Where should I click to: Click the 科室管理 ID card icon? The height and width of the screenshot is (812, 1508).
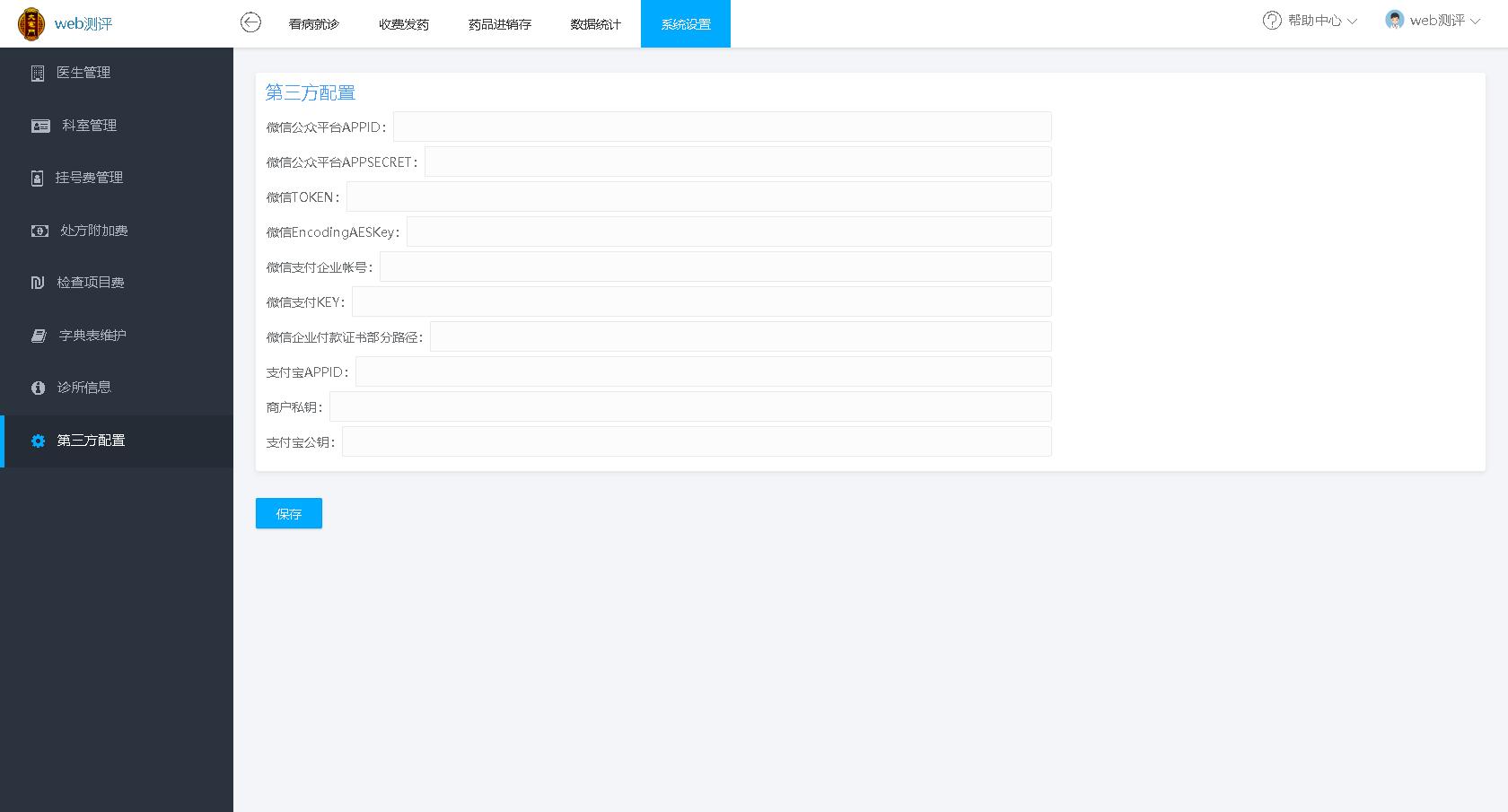point(40,126)
